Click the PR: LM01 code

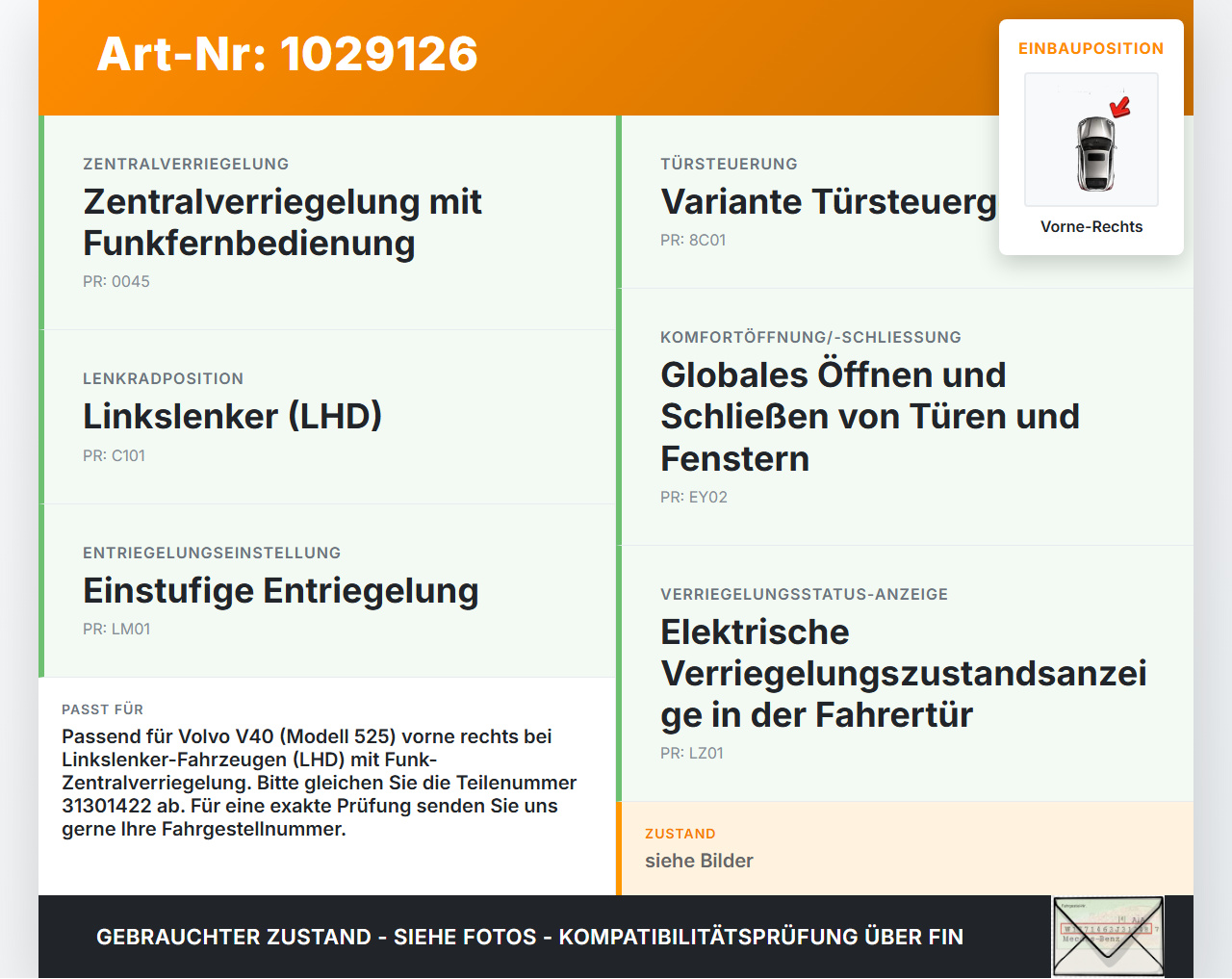tap(116, 629)
